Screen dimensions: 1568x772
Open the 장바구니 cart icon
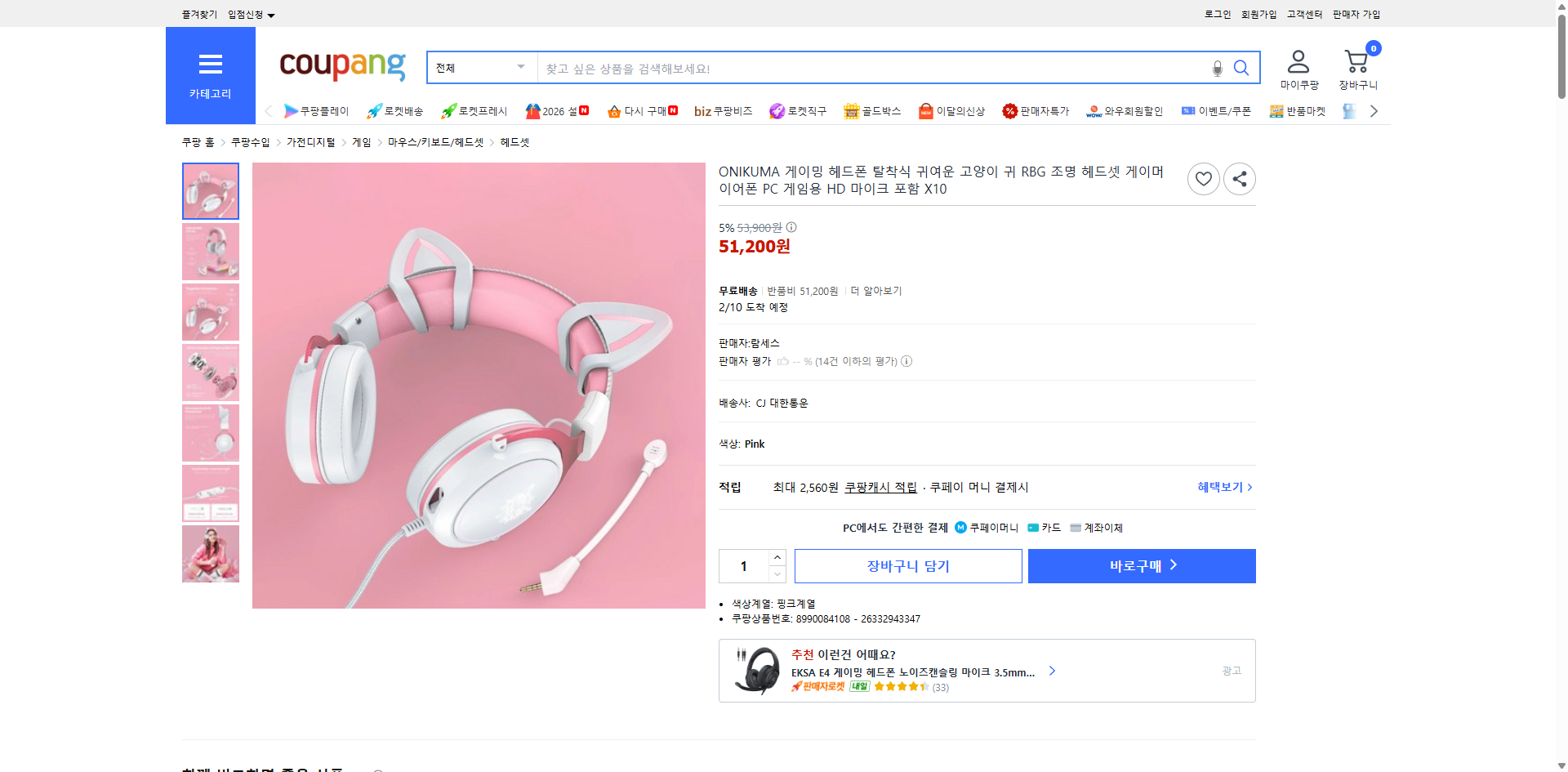tap(1356, 61)
